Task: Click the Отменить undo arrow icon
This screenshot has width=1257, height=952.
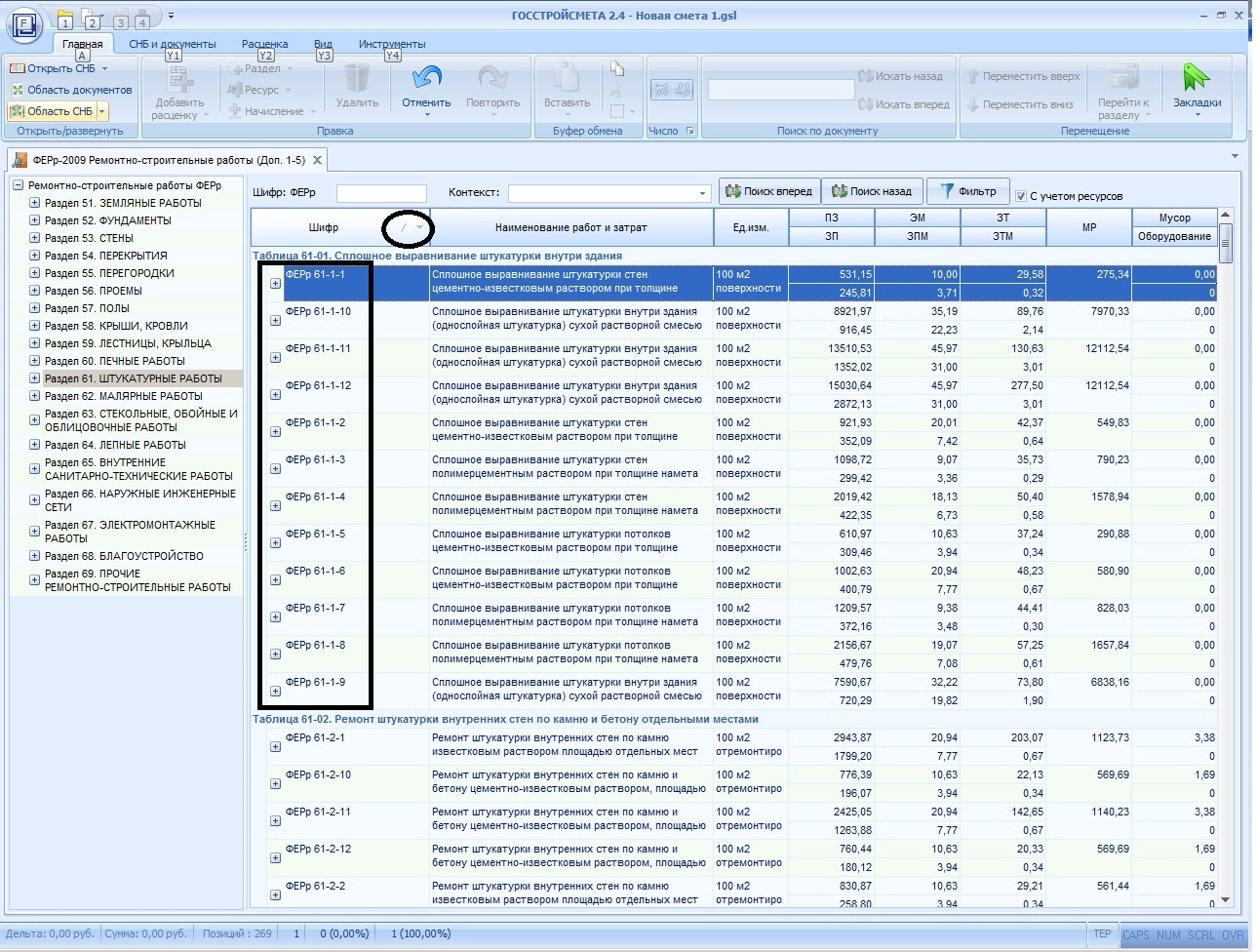Action: coord(426,78)
